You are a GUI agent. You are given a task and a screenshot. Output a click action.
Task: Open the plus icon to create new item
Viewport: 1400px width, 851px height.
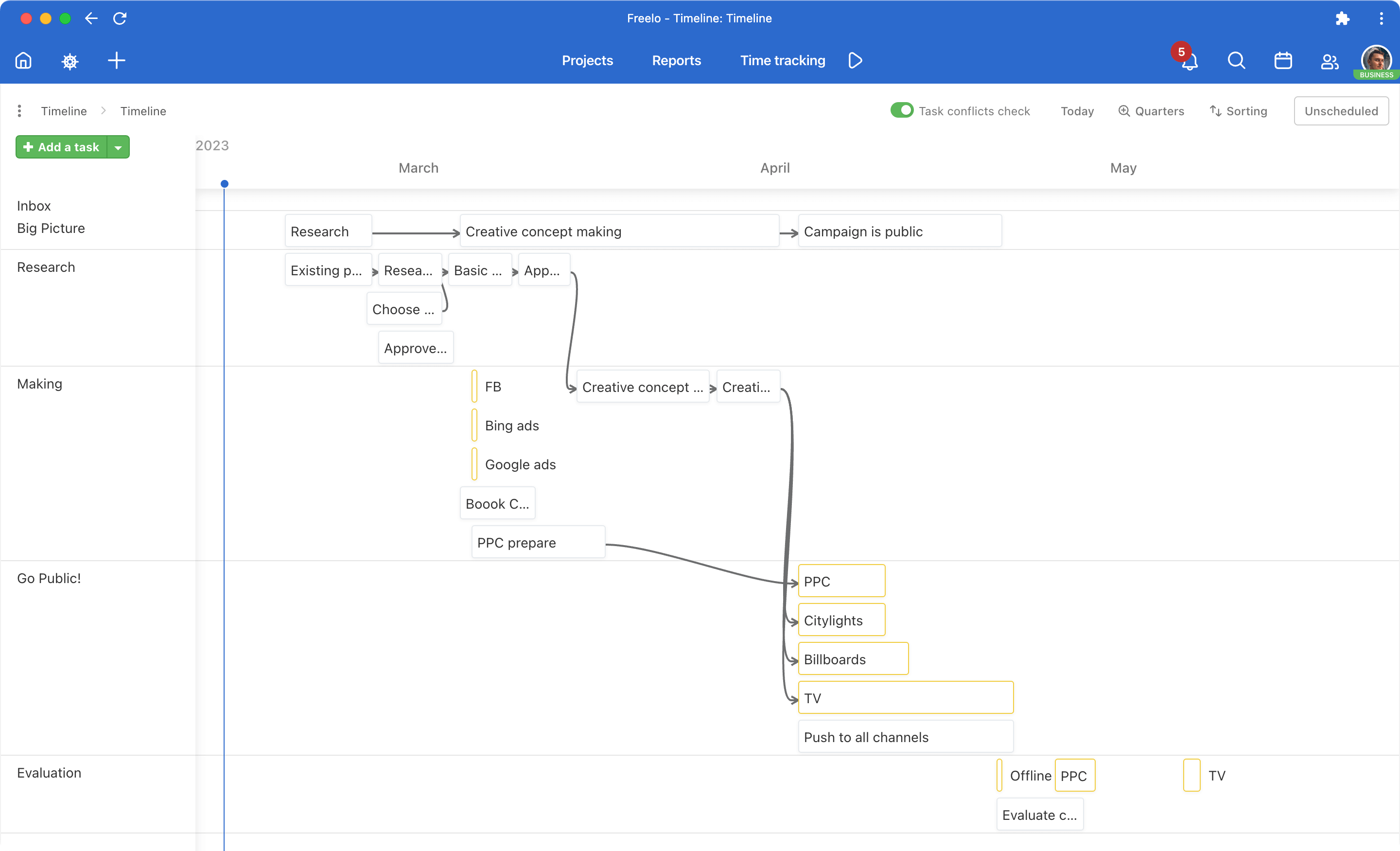116,60
